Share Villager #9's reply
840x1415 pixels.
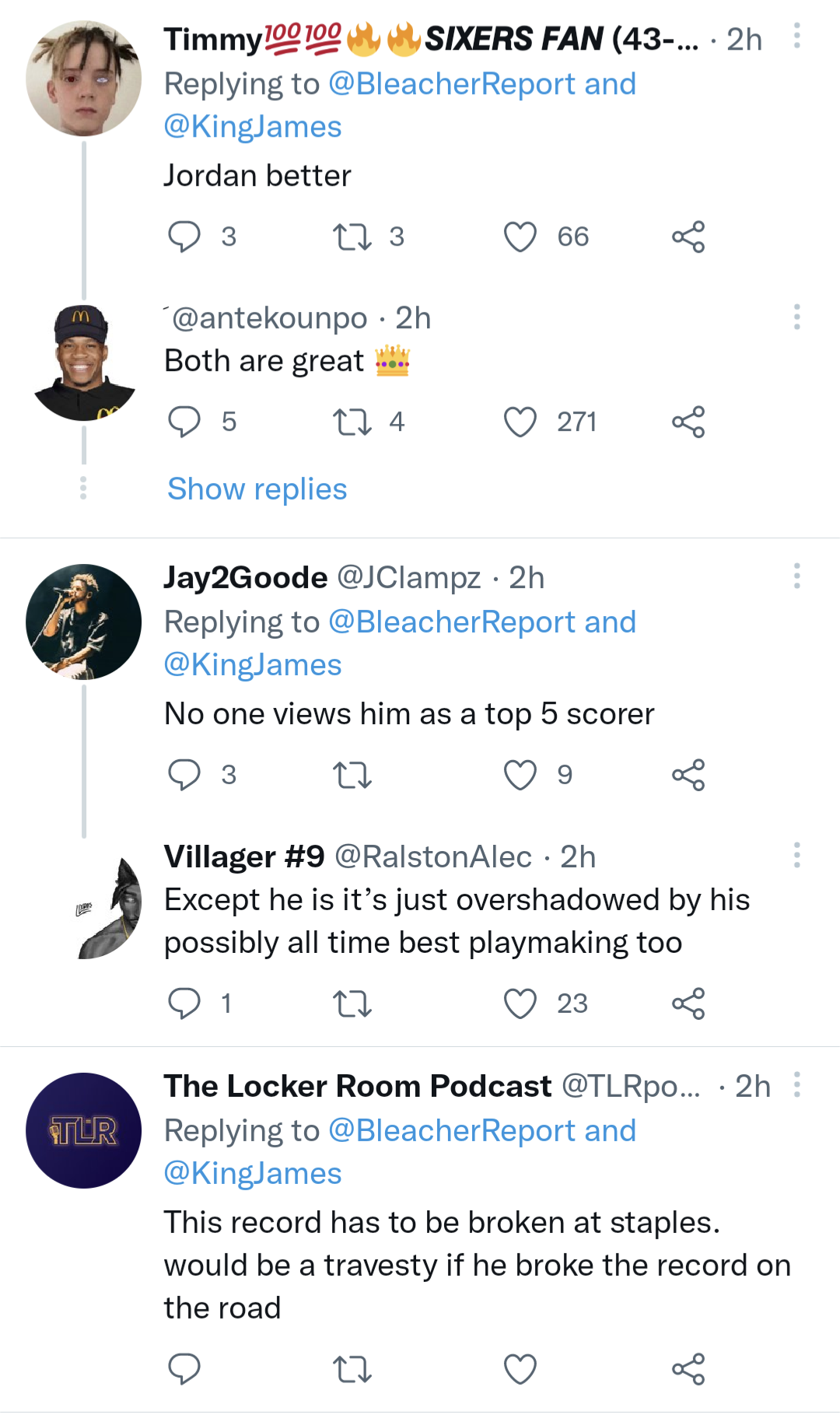688,1003
